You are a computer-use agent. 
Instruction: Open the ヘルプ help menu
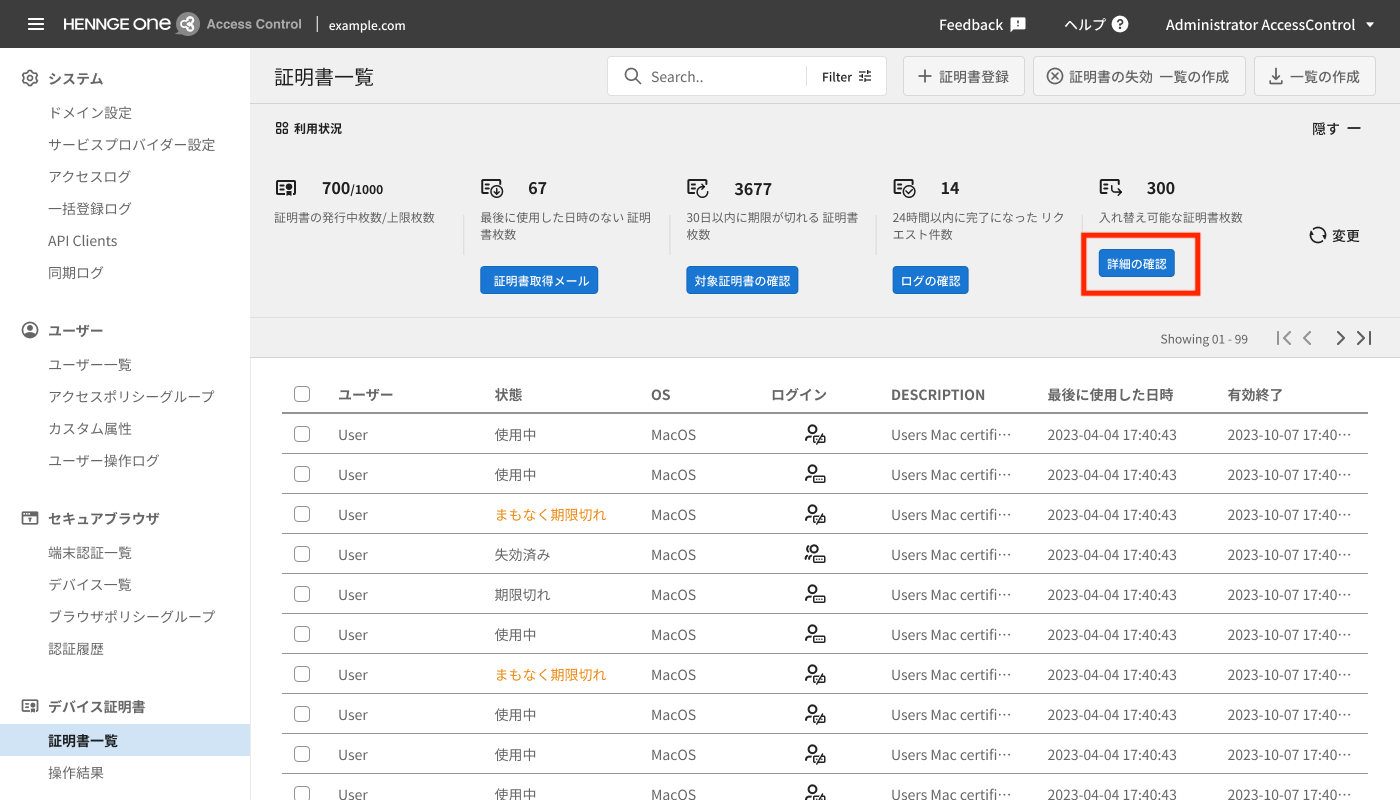pos(1096,24)
